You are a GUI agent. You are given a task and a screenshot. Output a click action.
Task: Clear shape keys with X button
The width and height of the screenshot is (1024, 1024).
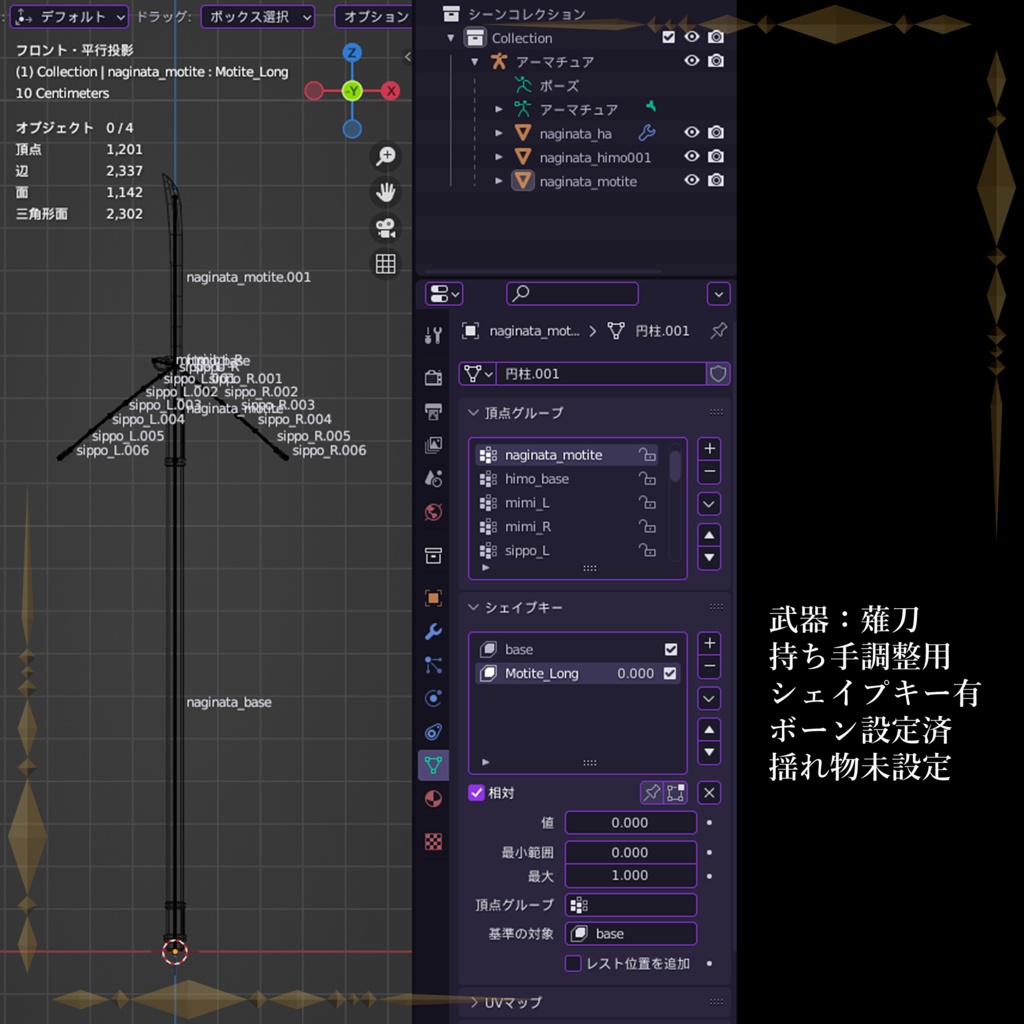(709, 793)
